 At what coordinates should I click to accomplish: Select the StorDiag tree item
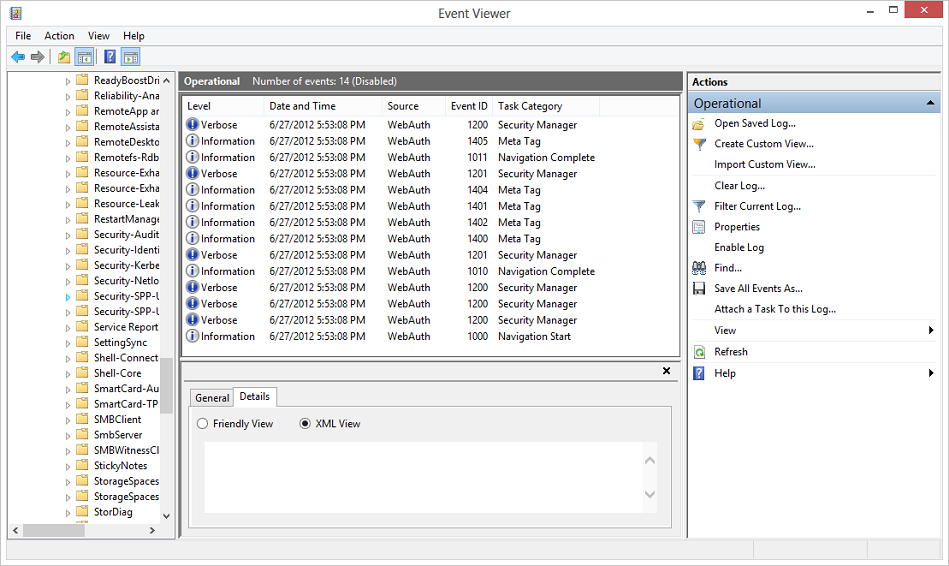[113, 512]
